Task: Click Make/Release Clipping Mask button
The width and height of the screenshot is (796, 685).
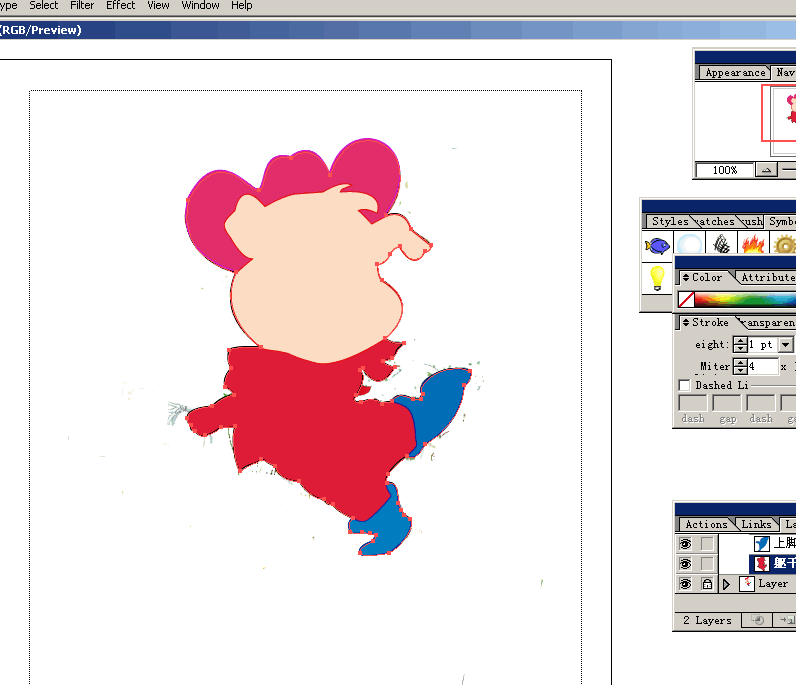Action: [x=757, y=621]
